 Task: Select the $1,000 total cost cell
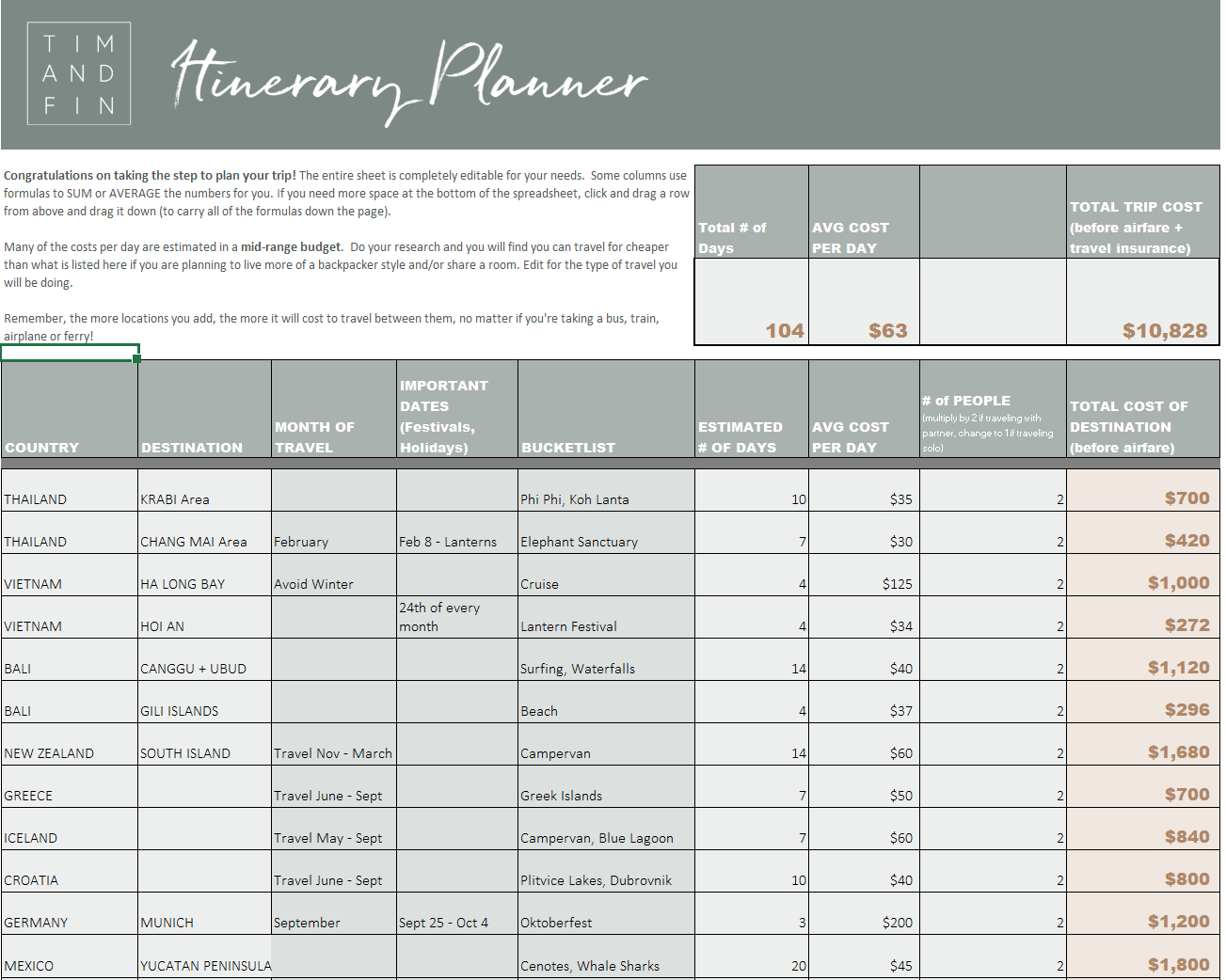(x=1143, y=575)
